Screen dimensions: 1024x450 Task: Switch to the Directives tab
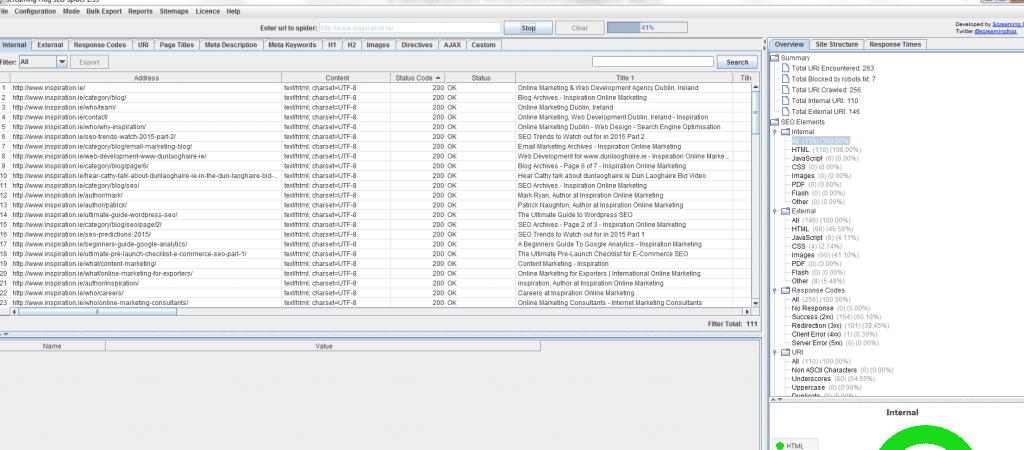point(417,45)
